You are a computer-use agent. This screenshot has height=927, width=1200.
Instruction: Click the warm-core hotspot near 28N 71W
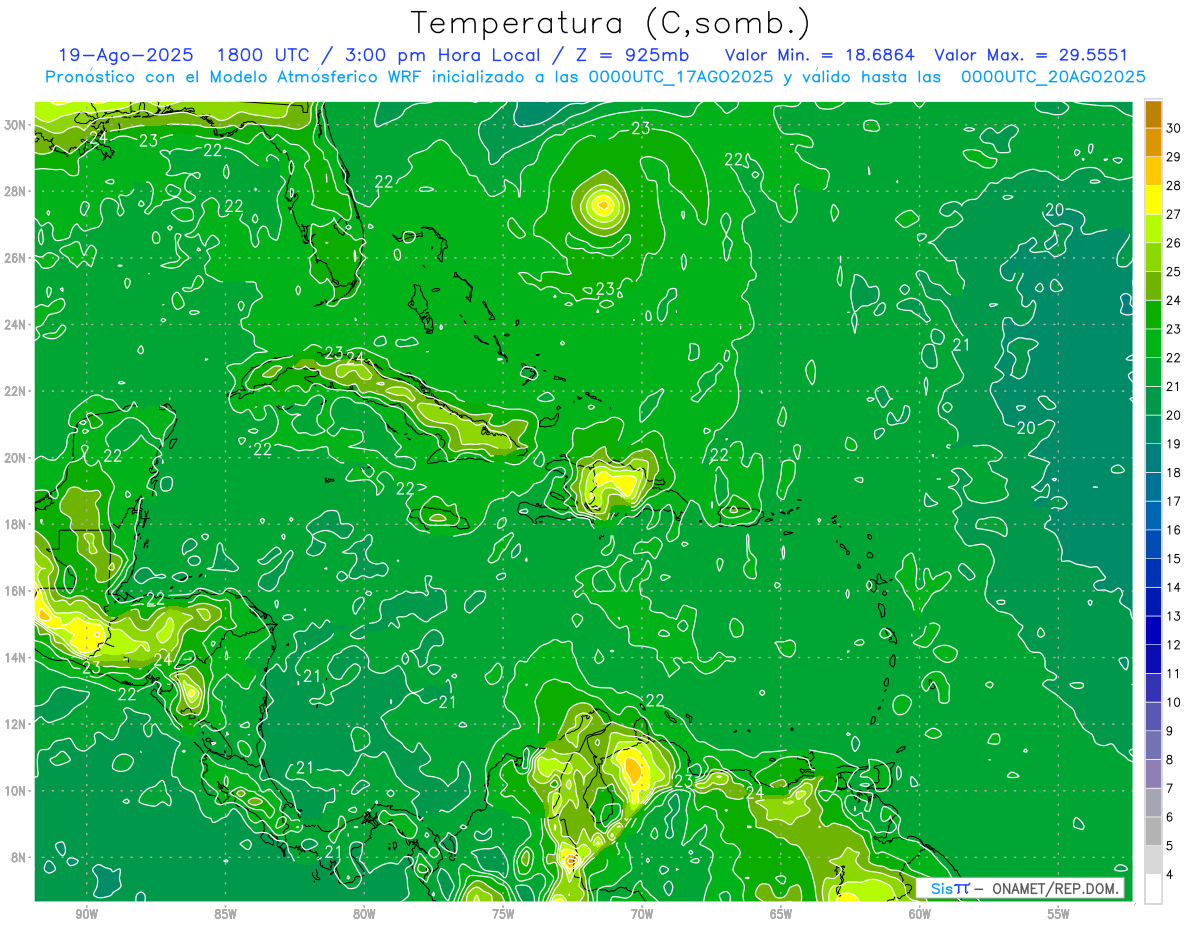coord(602,205)
